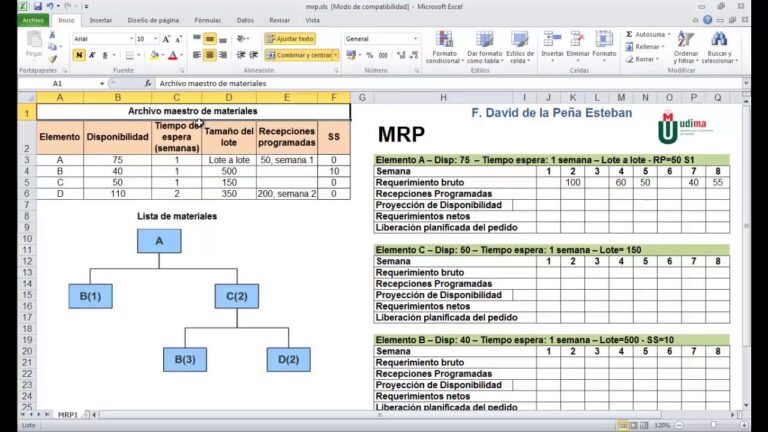Switch to the Fórmulas ribbon tab

(x=208, y=20)
